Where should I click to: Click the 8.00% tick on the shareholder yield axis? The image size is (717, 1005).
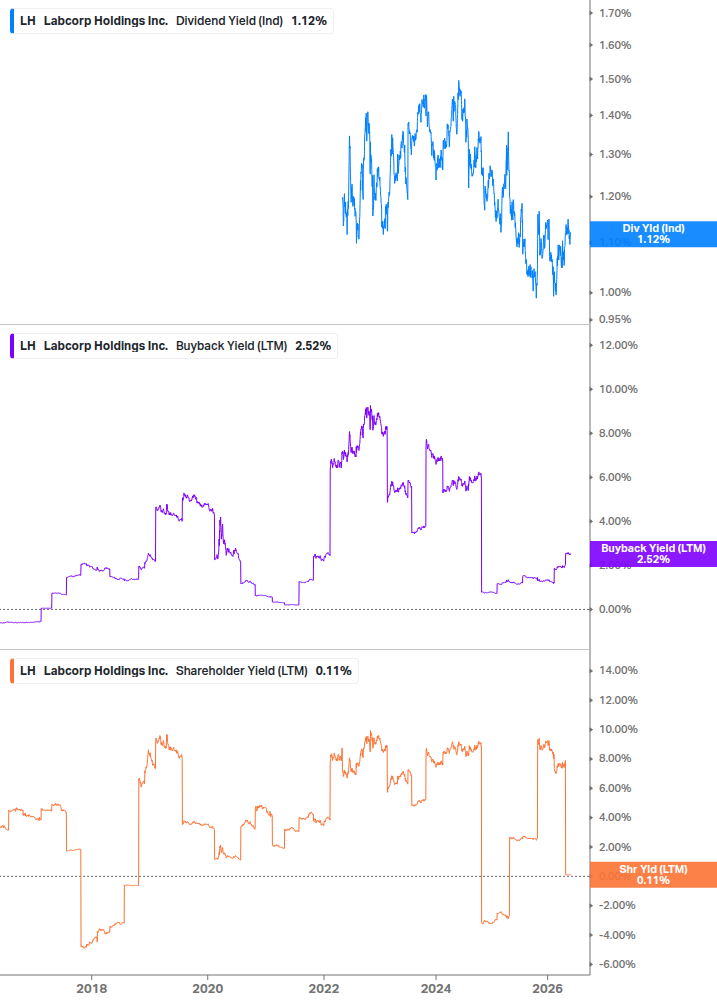[x=615, y=758]
